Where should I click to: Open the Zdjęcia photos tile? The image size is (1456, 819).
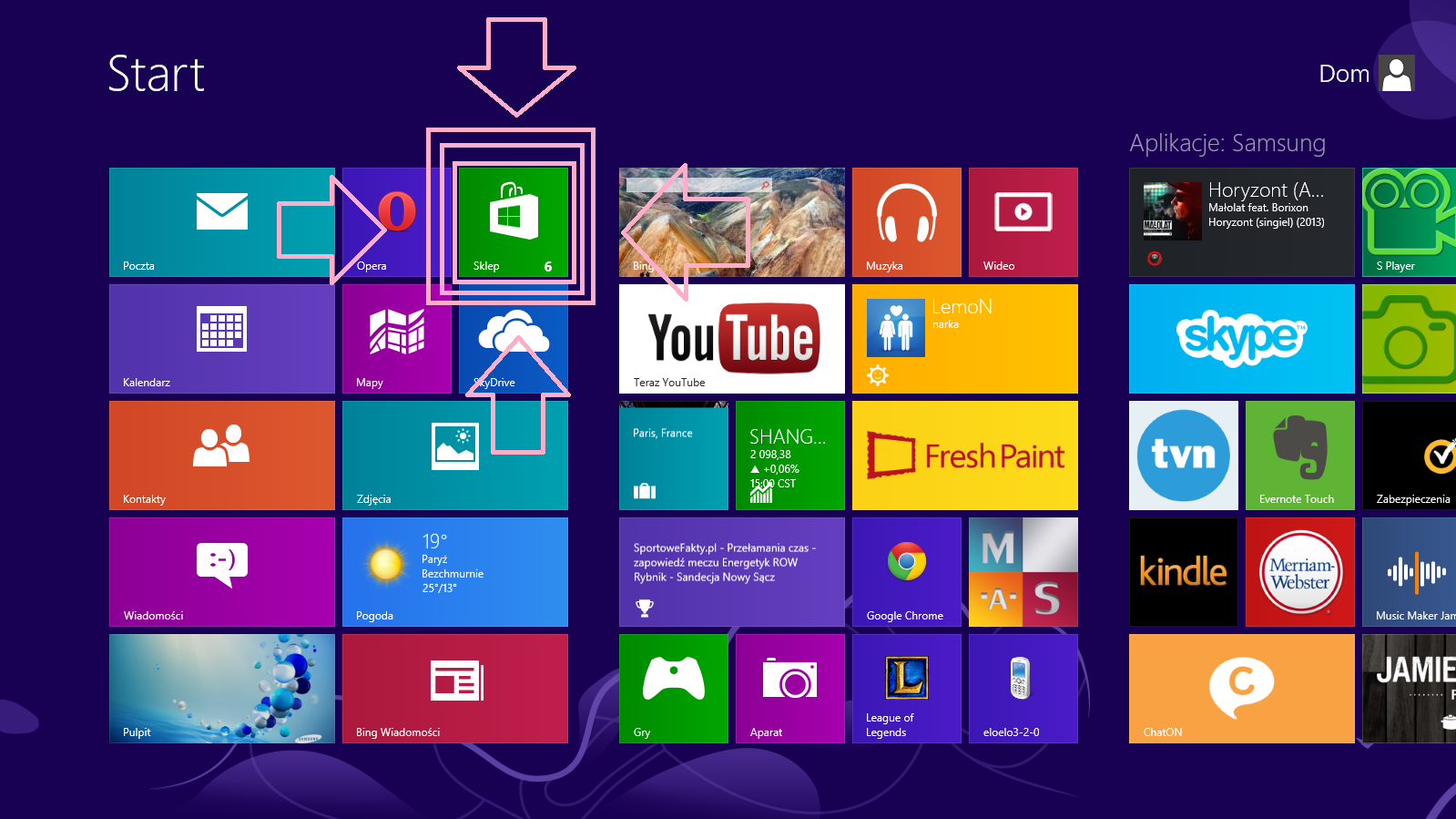[x=455, y=456]
